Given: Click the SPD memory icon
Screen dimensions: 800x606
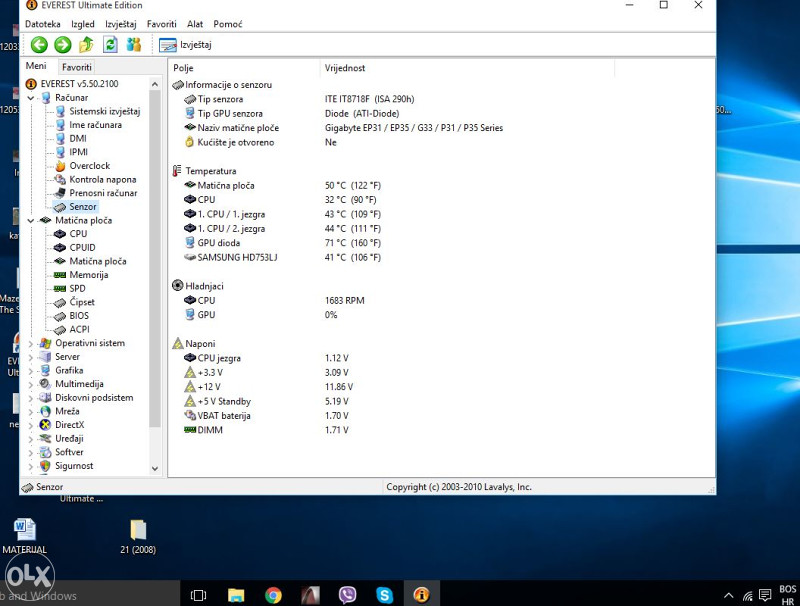Looking at the screenshot, I should (60, 289).
